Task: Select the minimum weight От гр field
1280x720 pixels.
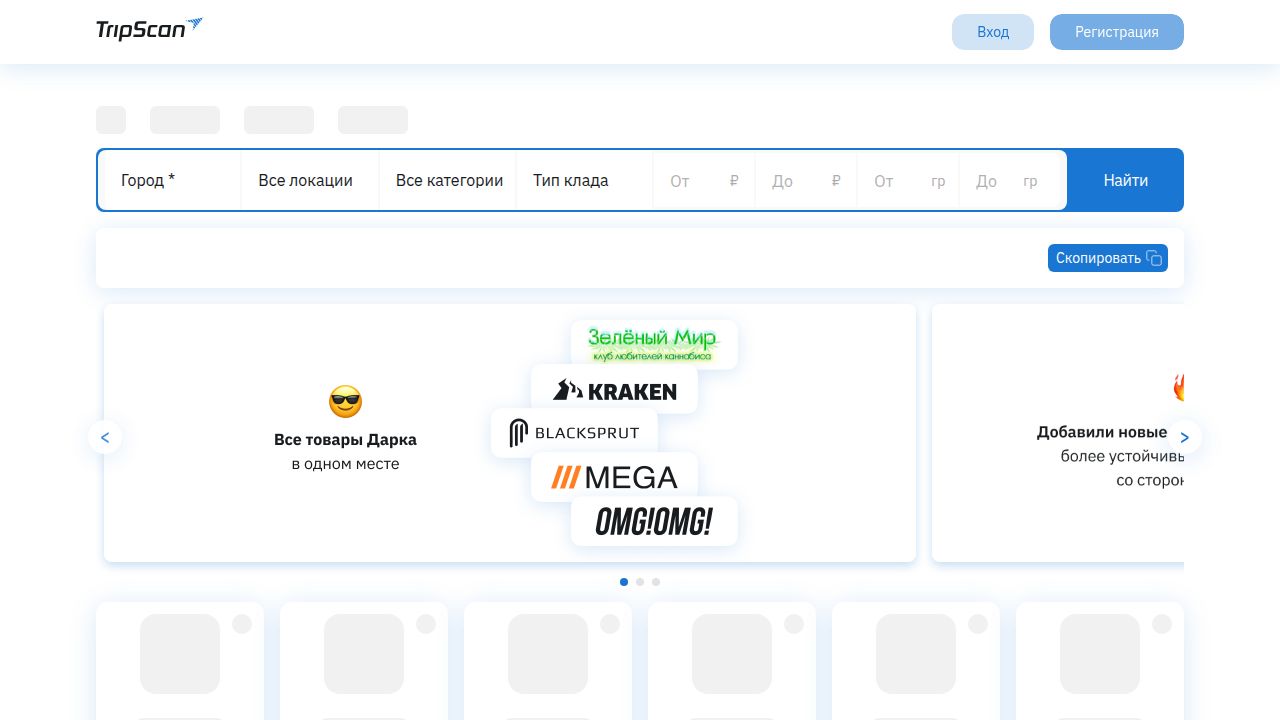Action: click(x=908, y=181)
